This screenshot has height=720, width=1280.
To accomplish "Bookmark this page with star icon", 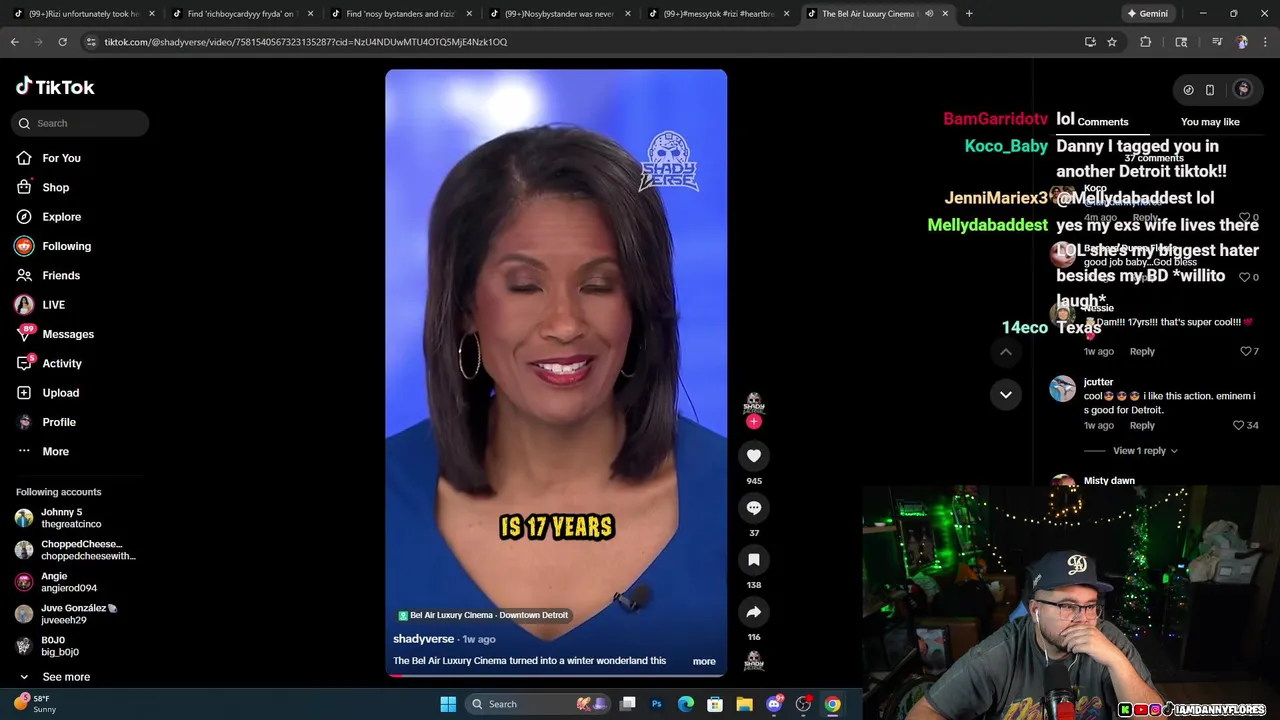I will tap(1111, 42).
